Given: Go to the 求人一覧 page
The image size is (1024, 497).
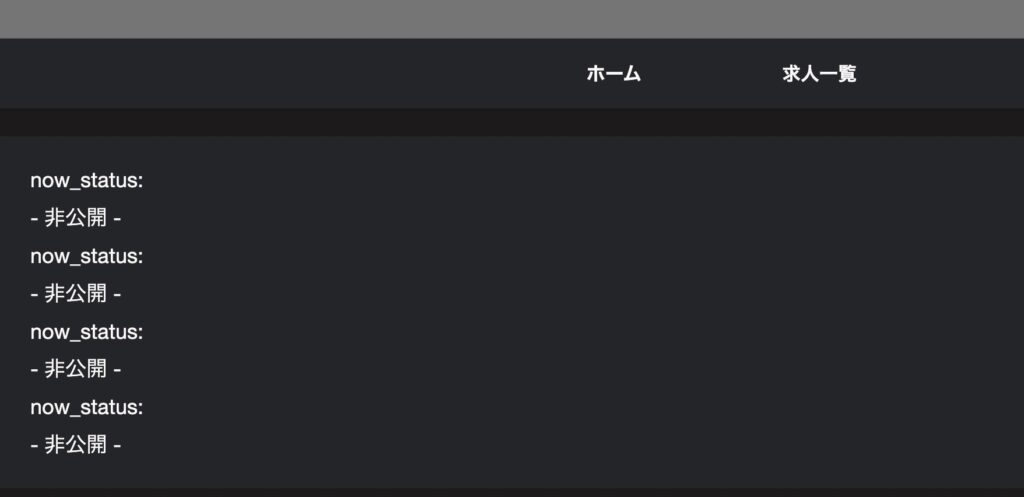Looking at the screenshot, I should click(x=819, y=74).
